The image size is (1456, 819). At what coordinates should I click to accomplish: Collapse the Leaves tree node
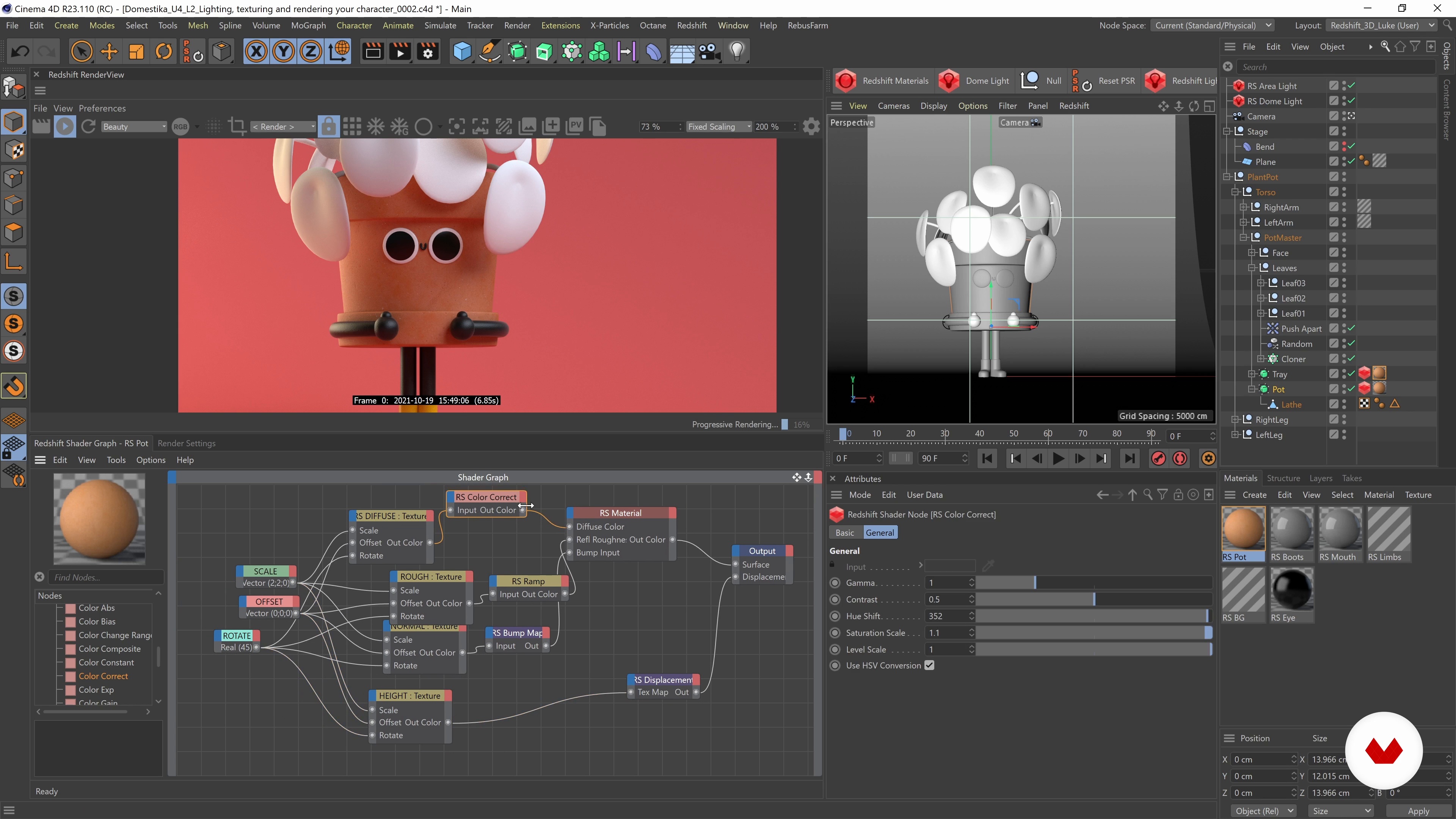coord(1252,268)
